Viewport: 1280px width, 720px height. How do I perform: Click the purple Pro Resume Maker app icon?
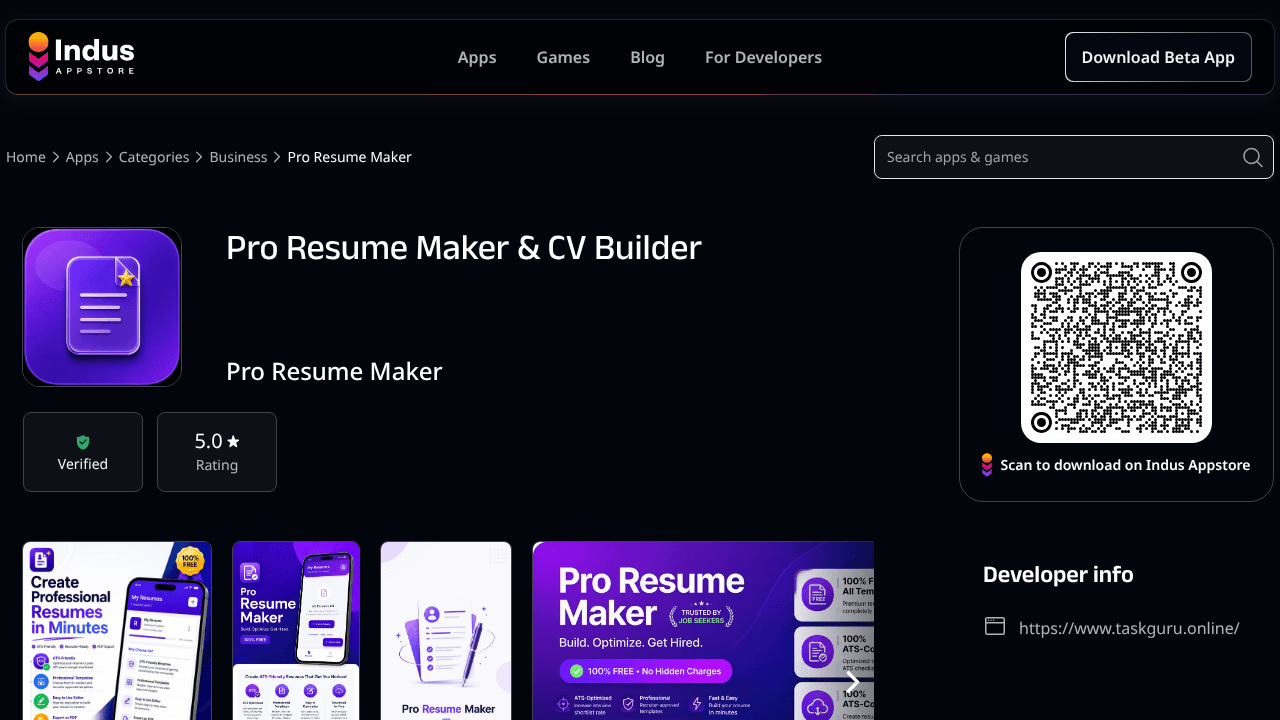(x=102, y=307)
